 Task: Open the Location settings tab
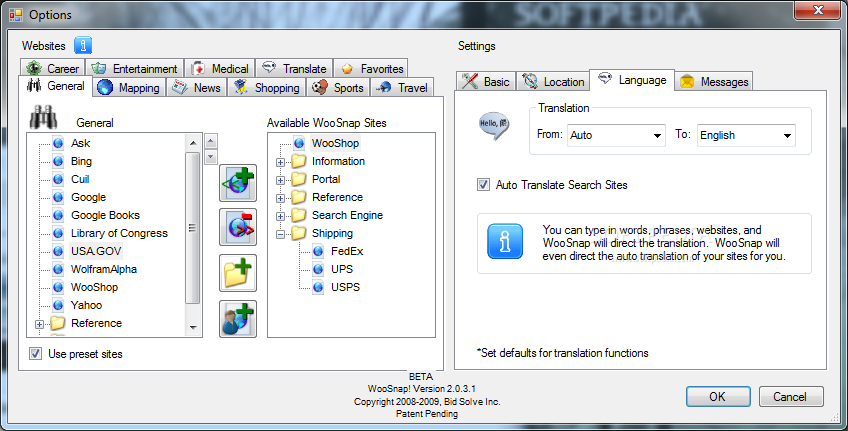point(553,82)
